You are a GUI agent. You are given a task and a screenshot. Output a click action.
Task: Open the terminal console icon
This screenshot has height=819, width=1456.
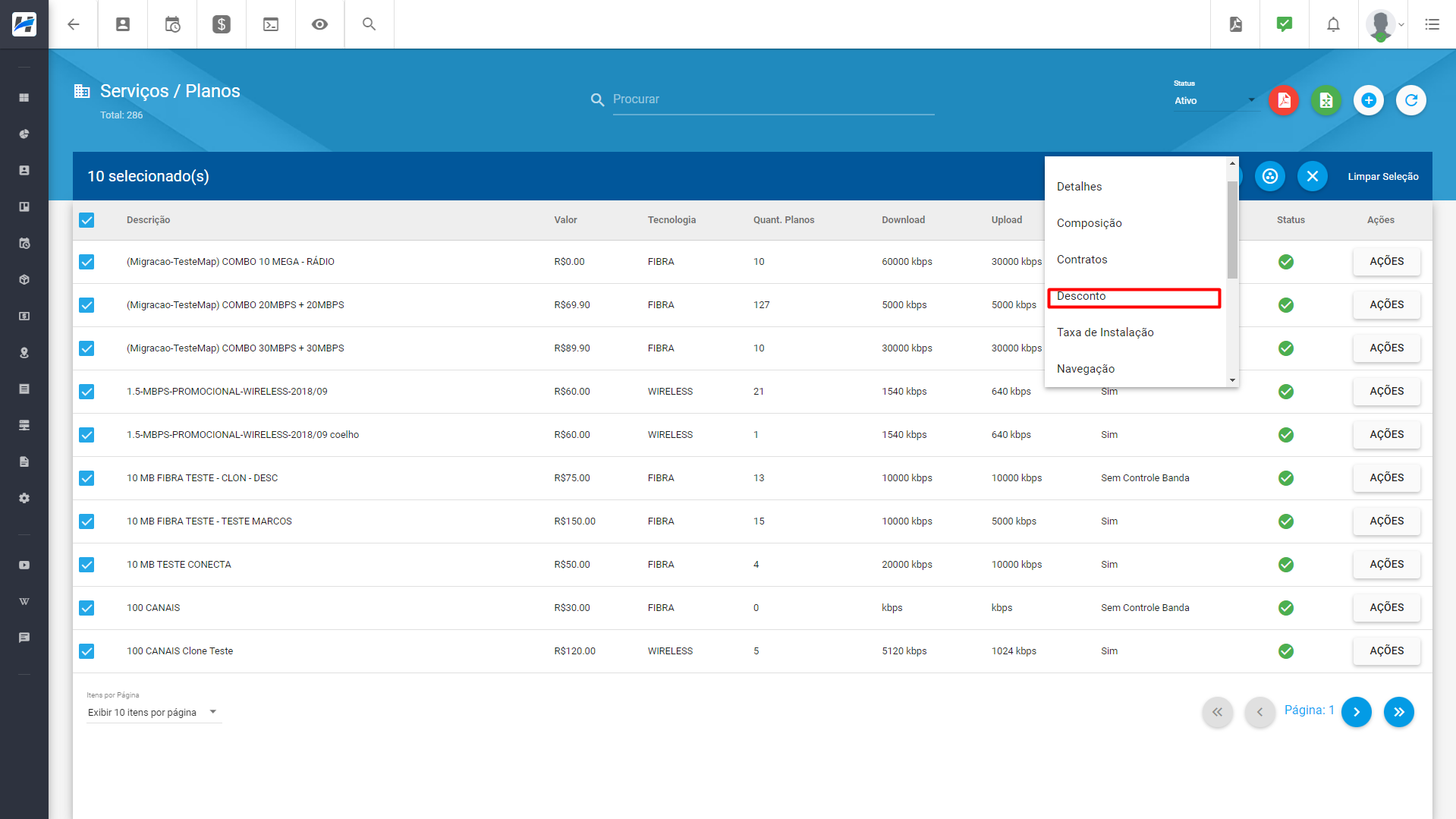271,24
